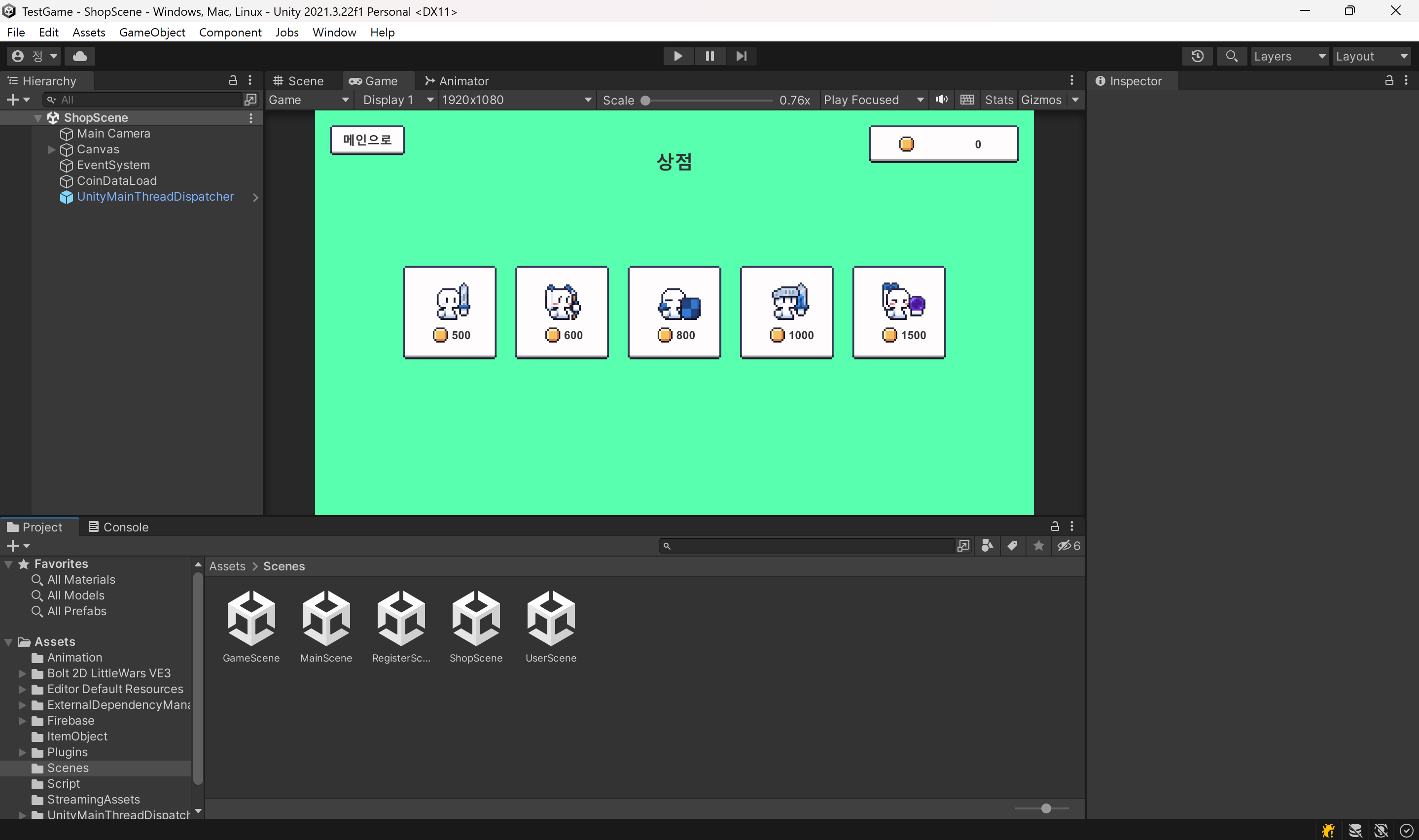
Task: Open the 1920x1080 resolution dropdown
Action: point(516,100)
